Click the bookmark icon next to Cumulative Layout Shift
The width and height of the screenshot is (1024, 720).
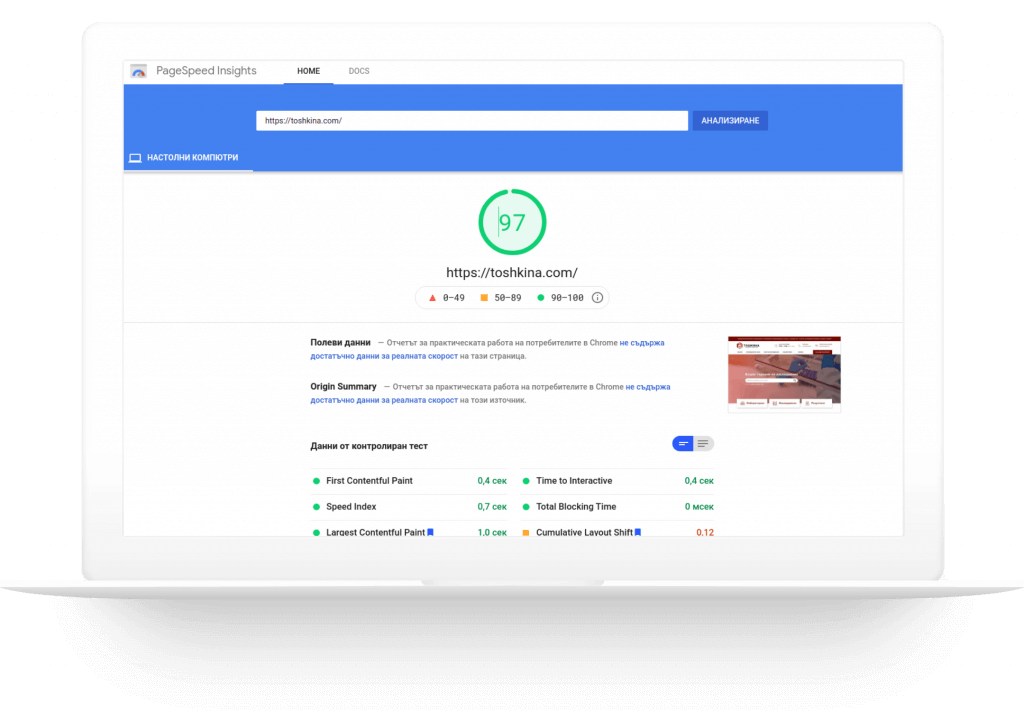(638, 533)
